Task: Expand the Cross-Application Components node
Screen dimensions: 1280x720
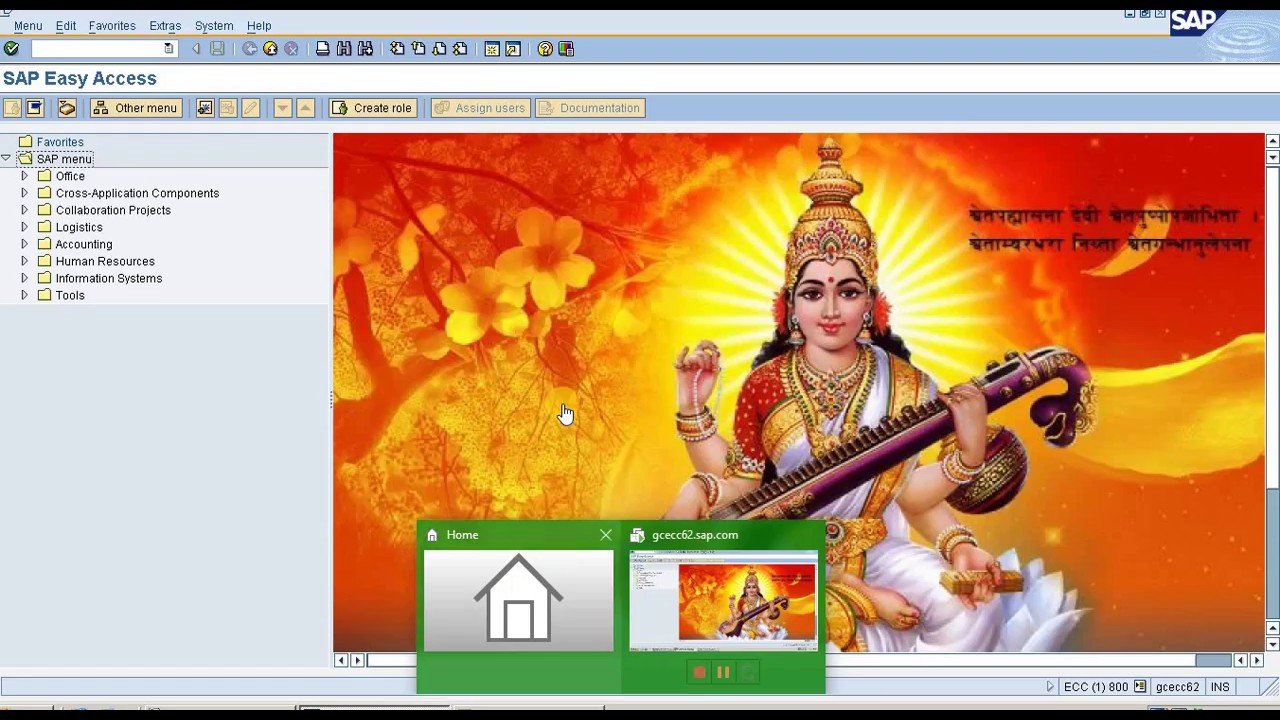Action: click(x=24, y=193)
